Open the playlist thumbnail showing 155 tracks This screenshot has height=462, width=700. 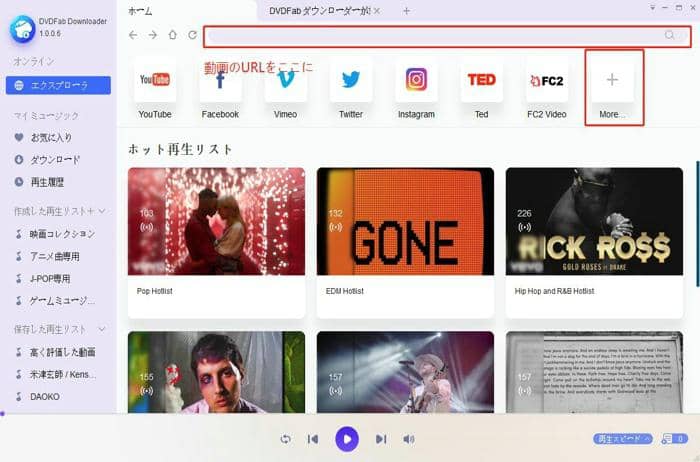(217, 372)
